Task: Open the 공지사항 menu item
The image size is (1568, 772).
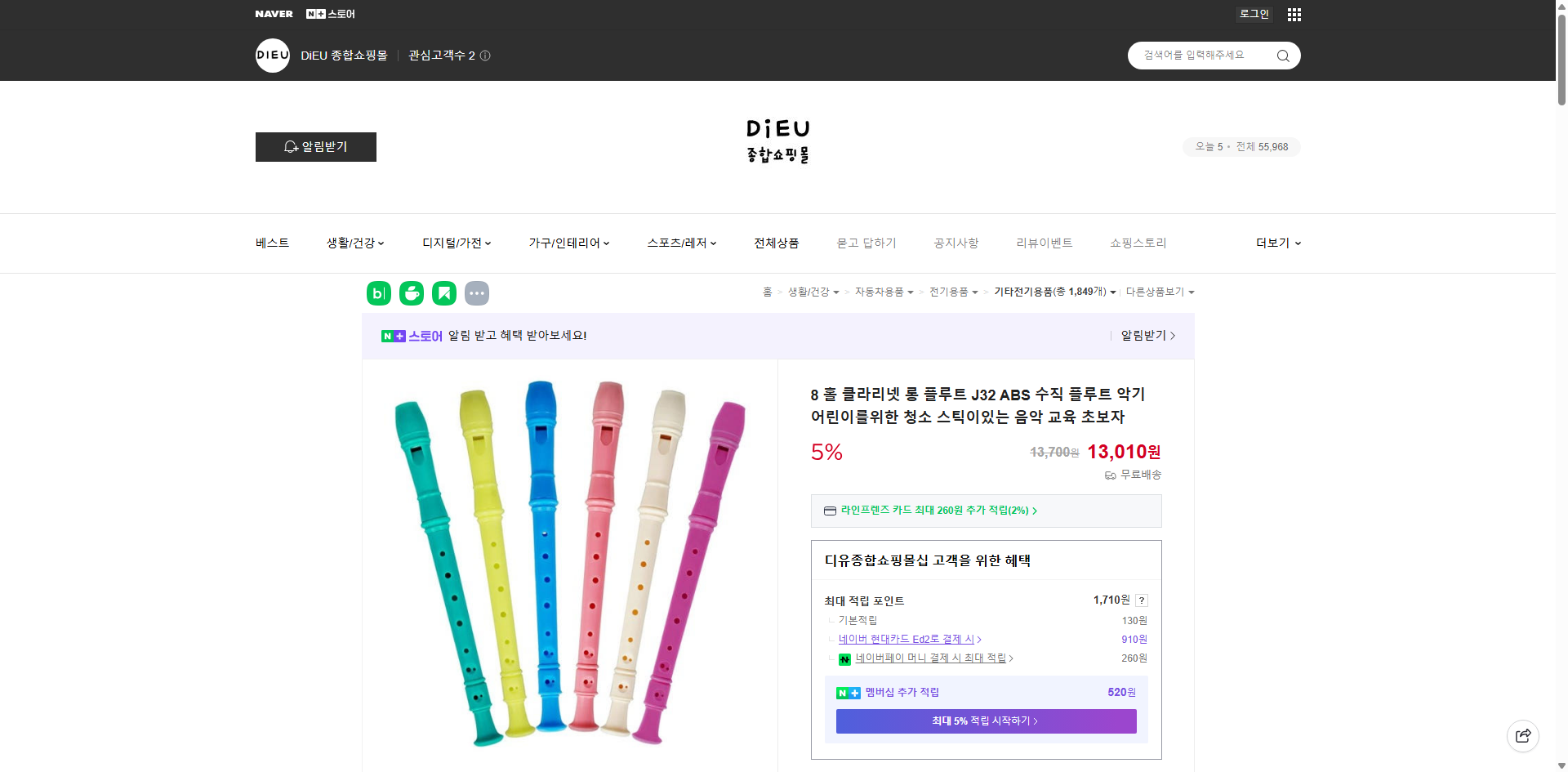Action: pyautogui.click(x=955, y=243)
